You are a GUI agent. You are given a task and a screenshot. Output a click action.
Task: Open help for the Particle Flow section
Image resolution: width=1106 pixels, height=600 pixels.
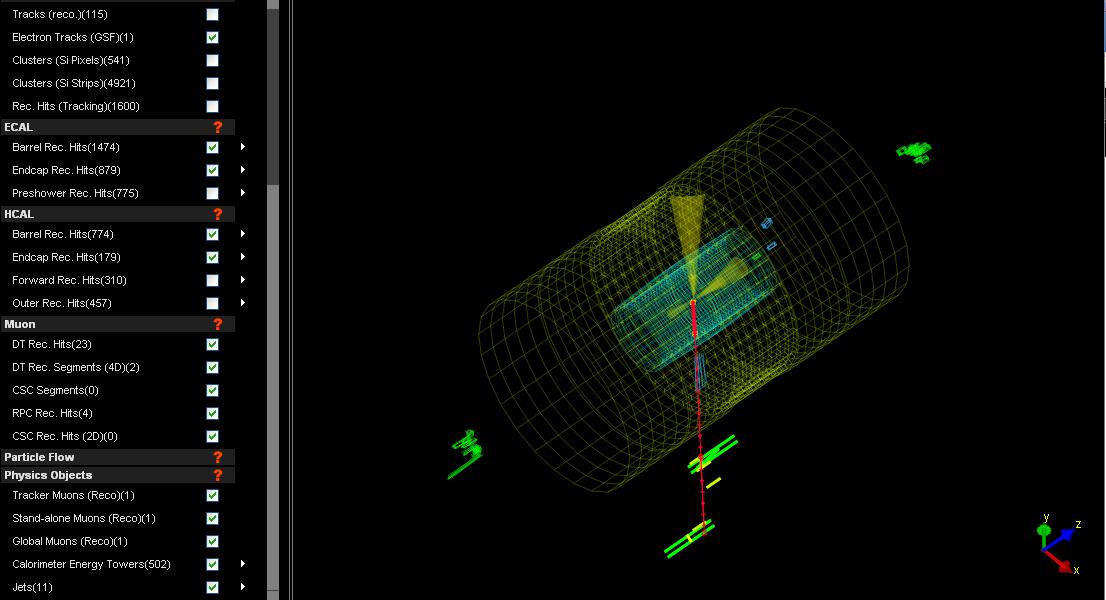217,457
